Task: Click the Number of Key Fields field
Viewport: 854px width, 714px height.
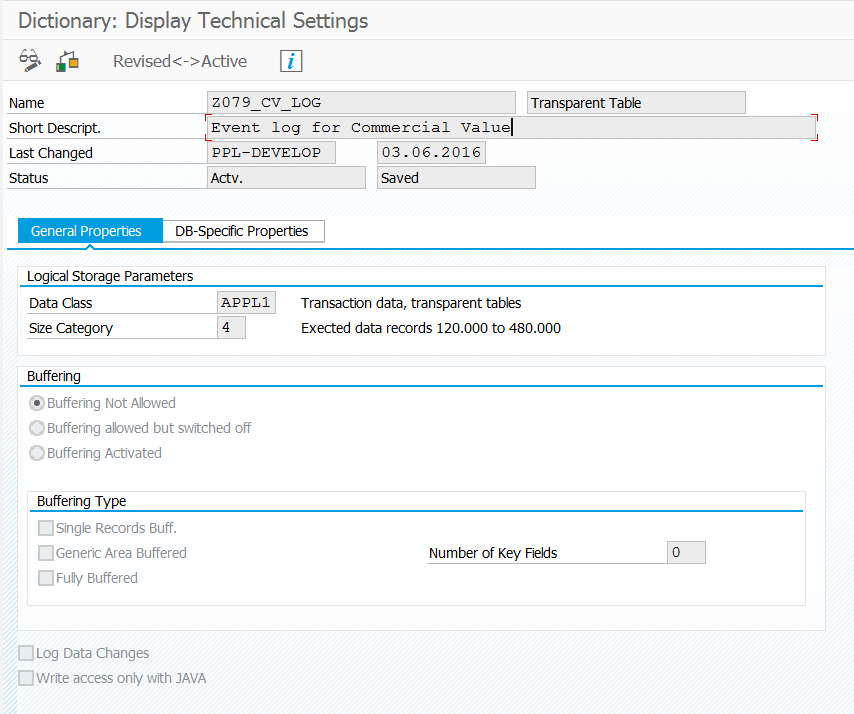Action: coord(686,551)
